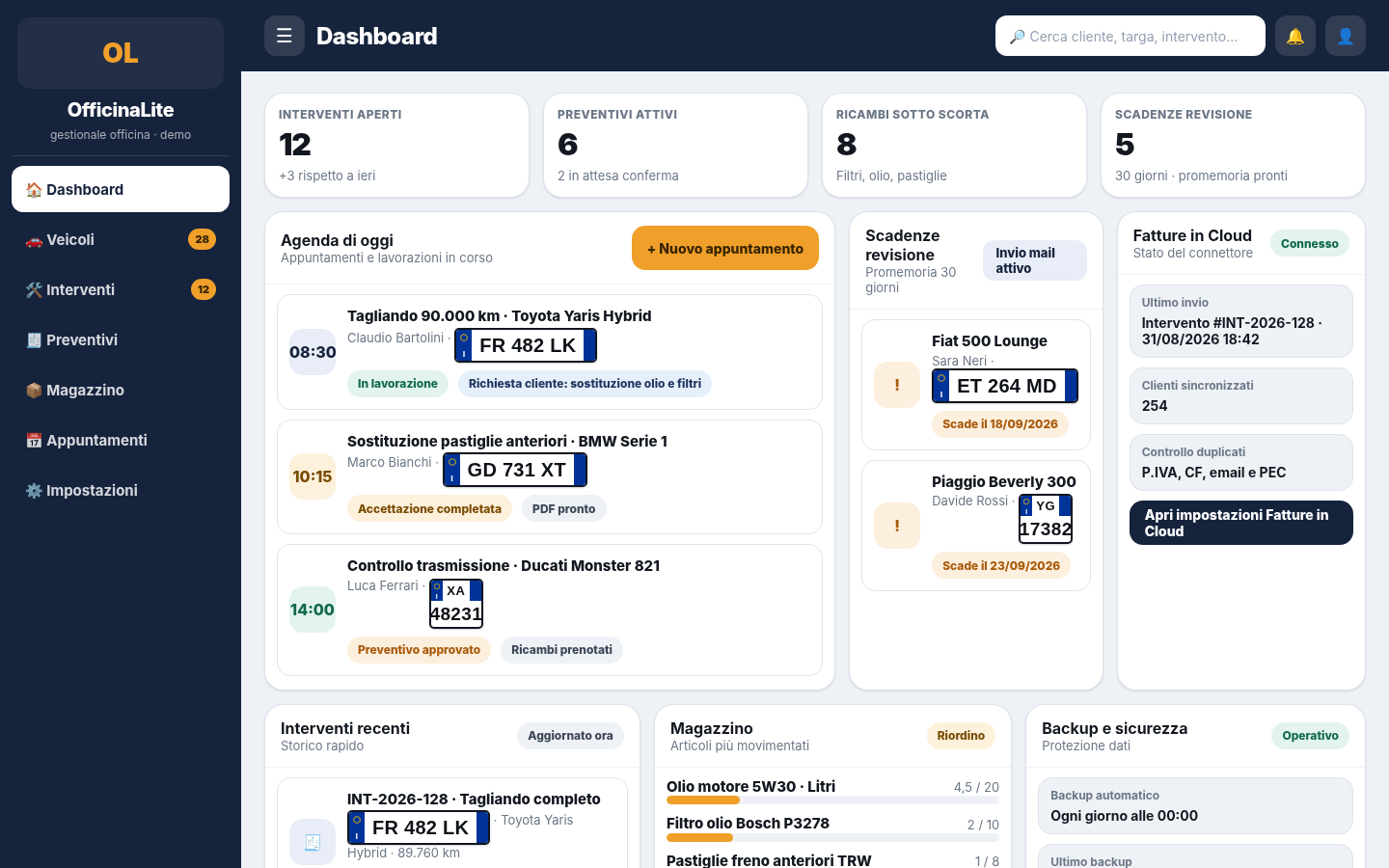This screenshot has width=1389, height=868.
Task: Open the user profile icon
Action: (x=1346, y=36)
